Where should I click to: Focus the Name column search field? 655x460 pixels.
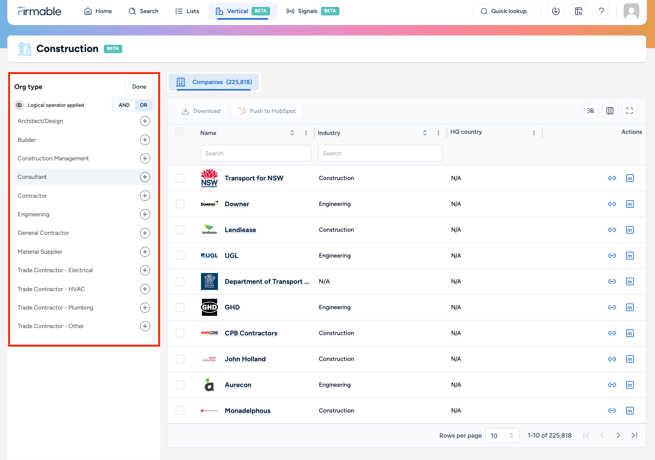click(x=255, y=153)
